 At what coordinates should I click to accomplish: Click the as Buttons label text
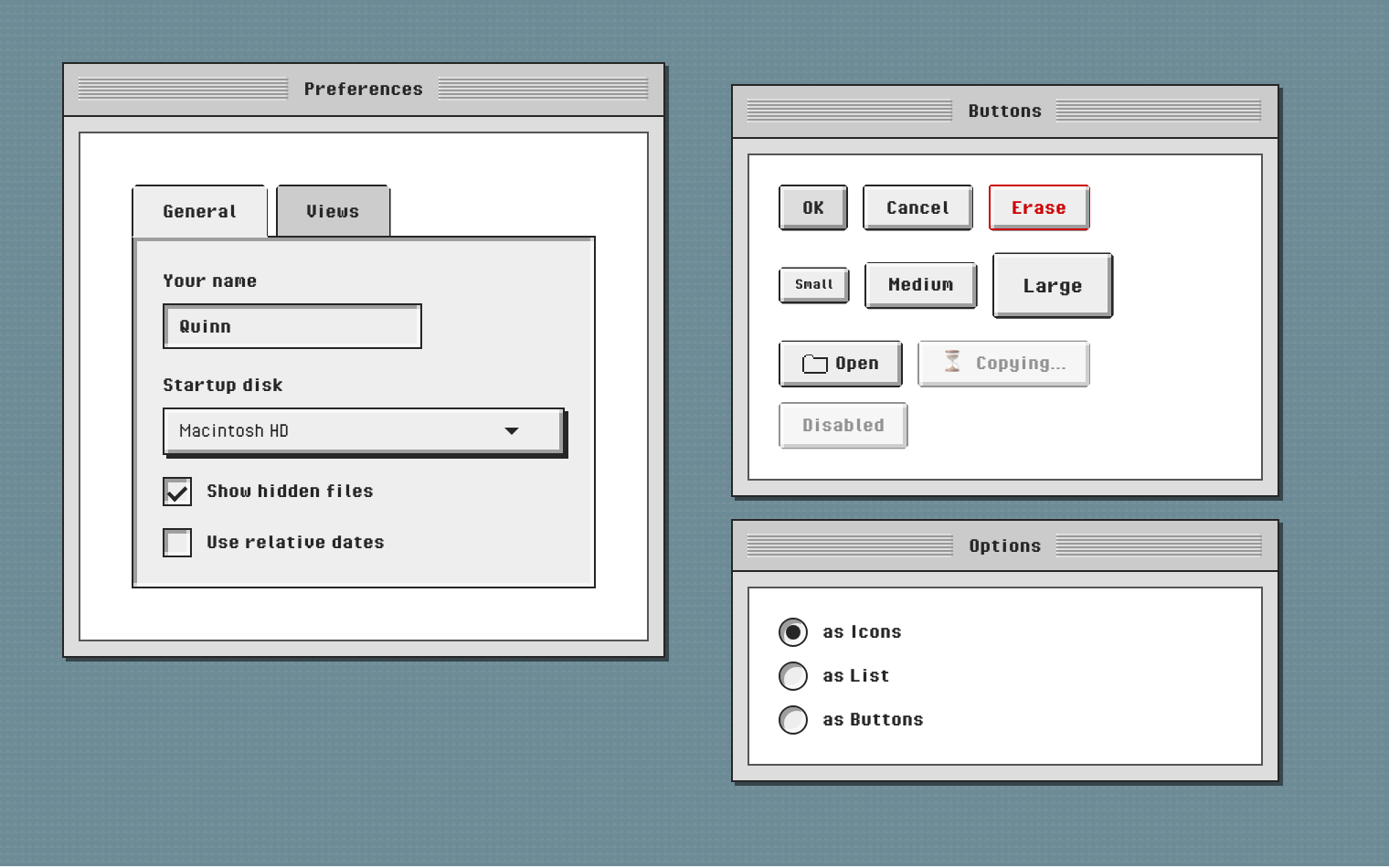coord(873,720)
